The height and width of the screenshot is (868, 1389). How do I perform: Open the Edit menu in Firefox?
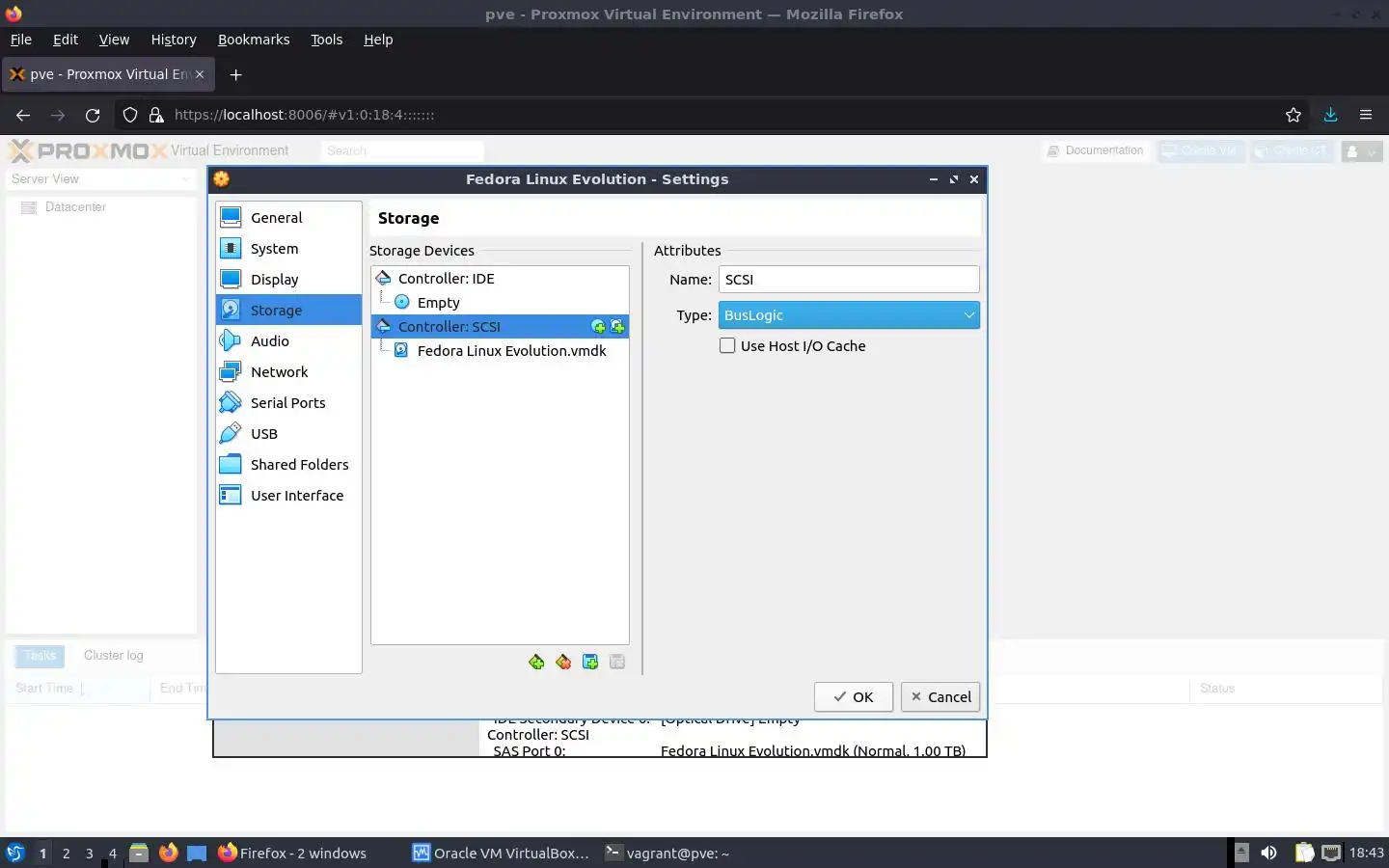66,40
